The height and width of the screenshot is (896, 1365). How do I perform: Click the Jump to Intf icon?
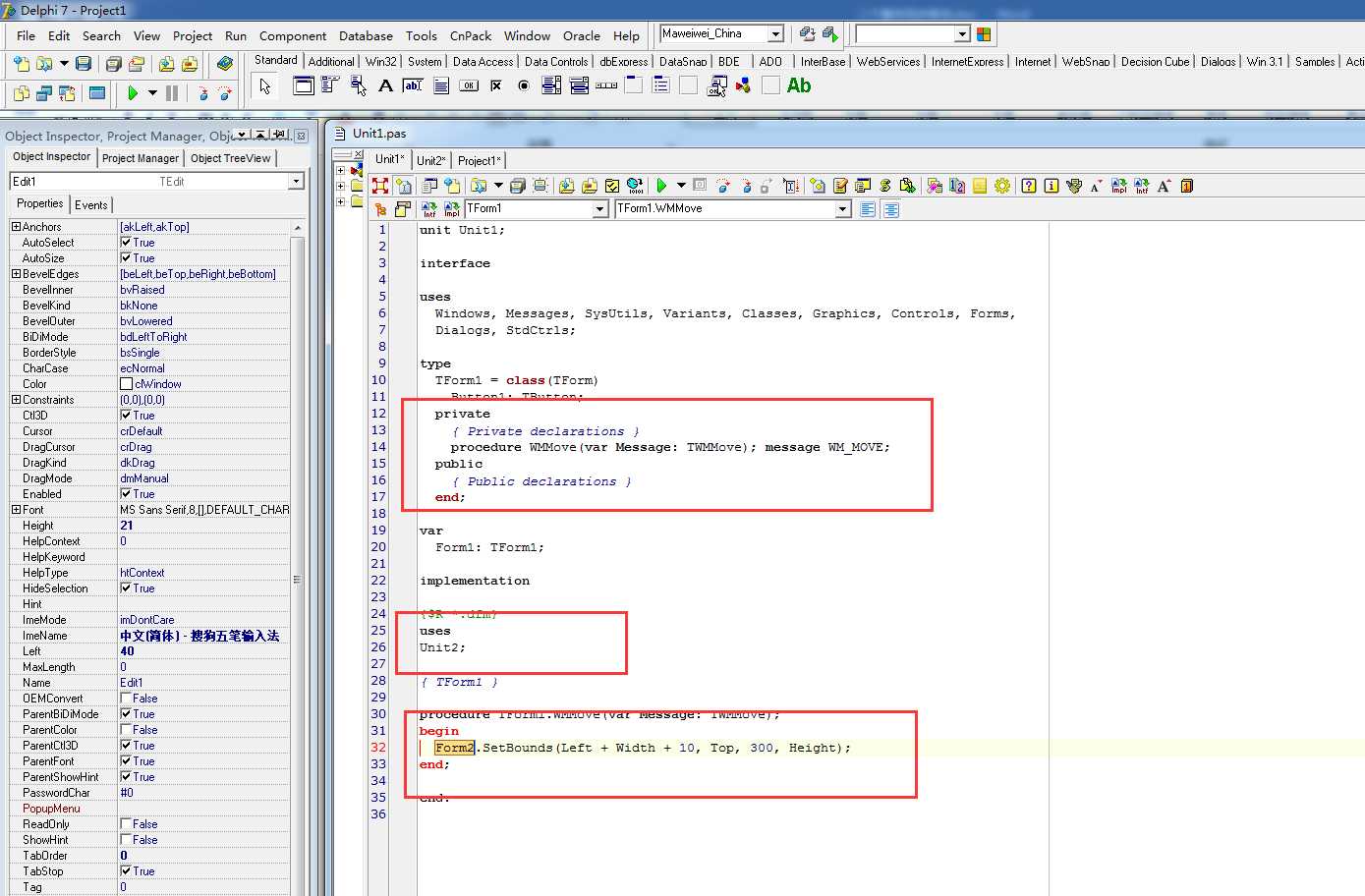tap(429, 209)
